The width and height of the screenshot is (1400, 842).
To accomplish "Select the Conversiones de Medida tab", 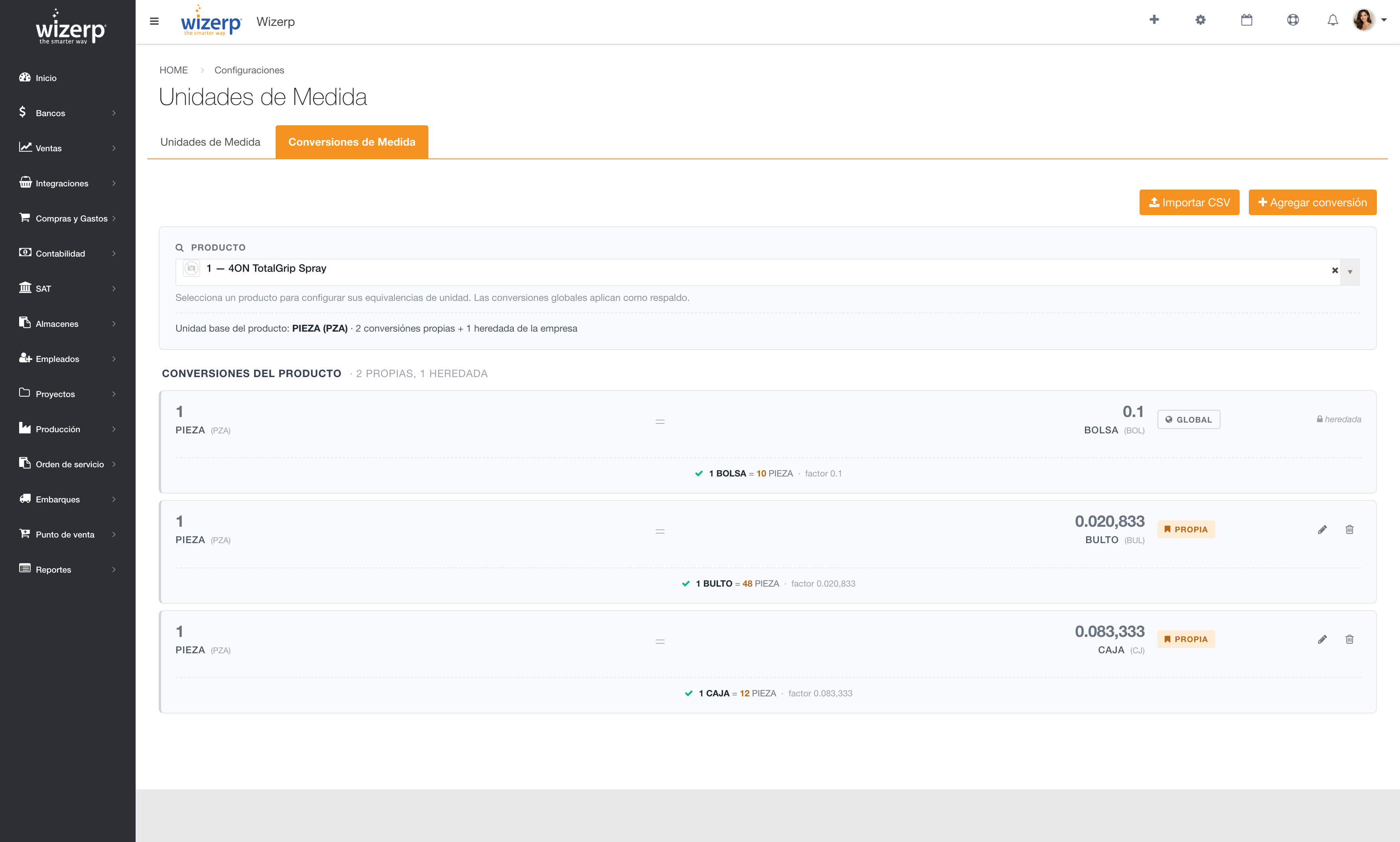I will tap(351, 142).
